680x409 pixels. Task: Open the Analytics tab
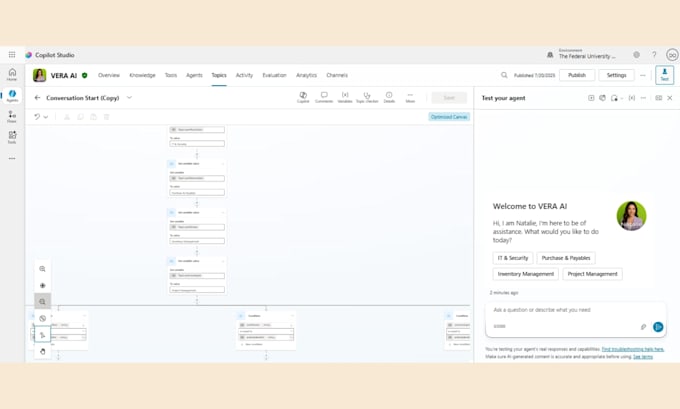pyautogui.click(x=307, y=75)
